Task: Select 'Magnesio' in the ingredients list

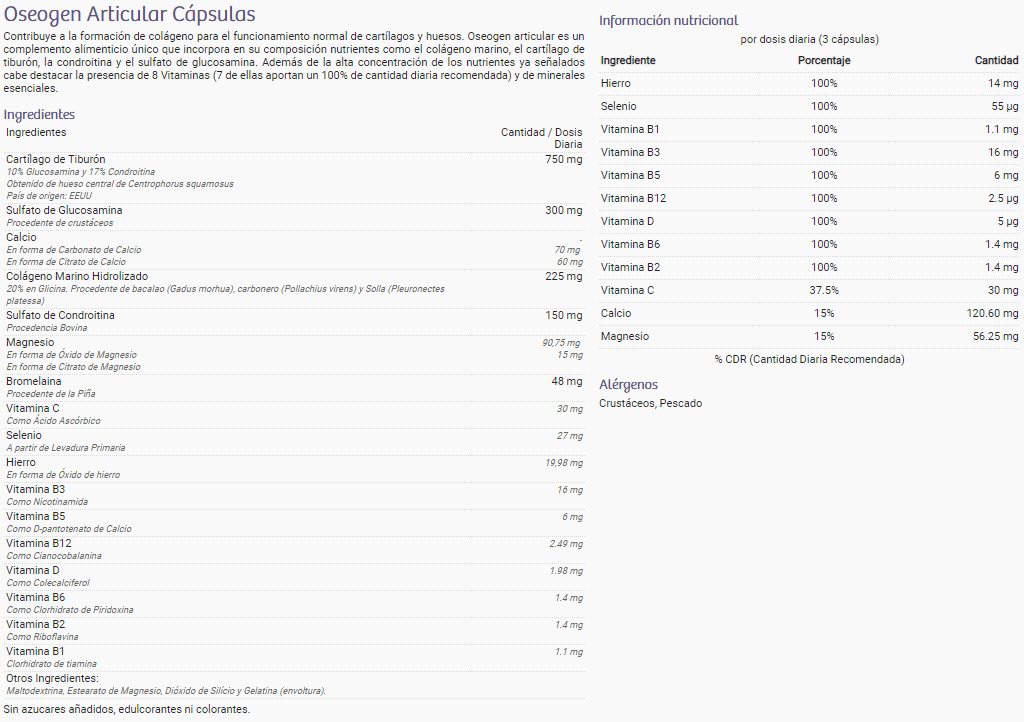Action: 30,342
